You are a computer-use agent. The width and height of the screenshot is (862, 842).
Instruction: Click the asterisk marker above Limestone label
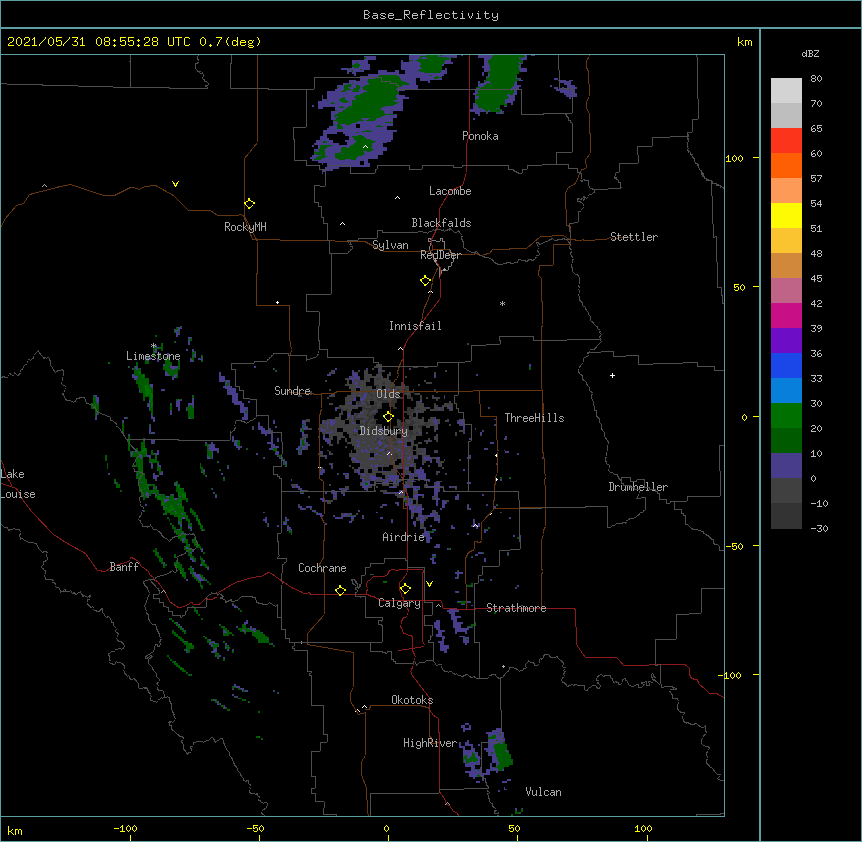[x=154, y=346]
